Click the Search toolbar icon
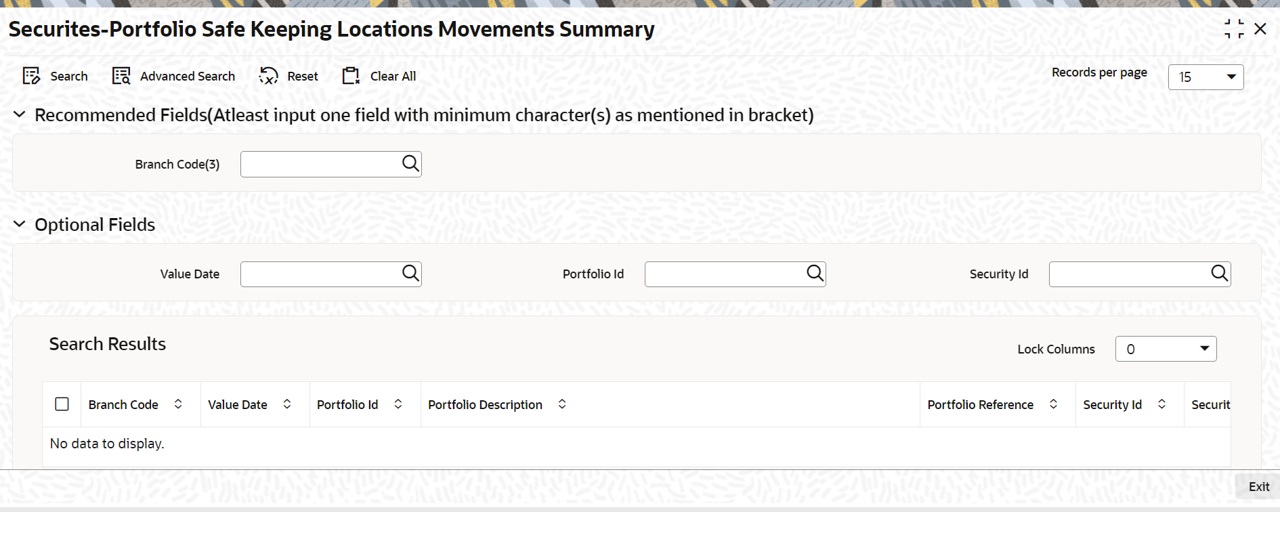The width and height of the screenshot is (1280, 549). [31, 76]
